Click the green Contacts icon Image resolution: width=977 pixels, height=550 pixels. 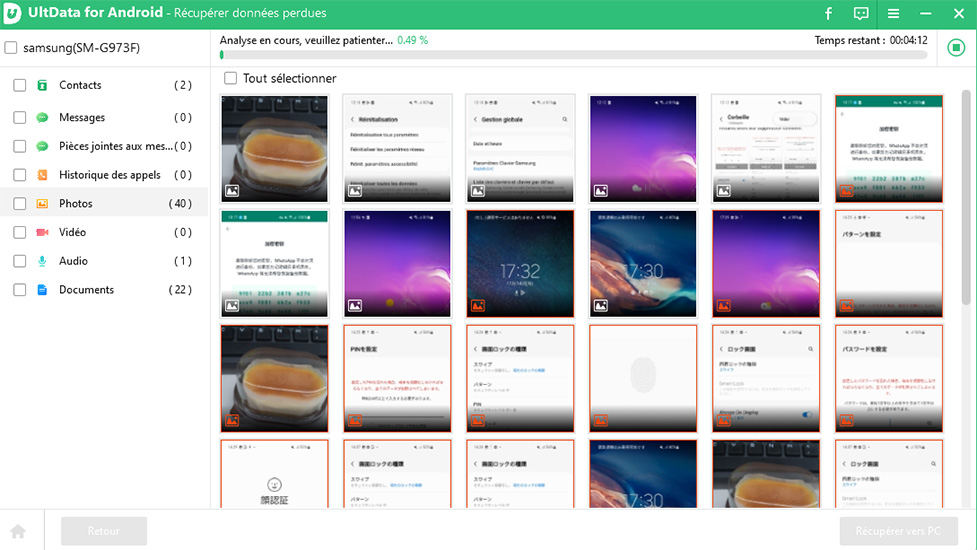point(43,86)
